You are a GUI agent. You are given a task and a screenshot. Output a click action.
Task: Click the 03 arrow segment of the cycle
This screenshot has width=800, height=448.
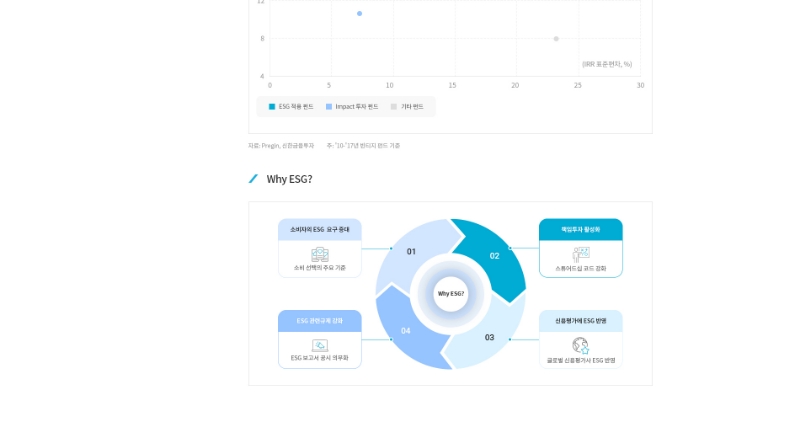pyautogui.click(x=487, y=336)
